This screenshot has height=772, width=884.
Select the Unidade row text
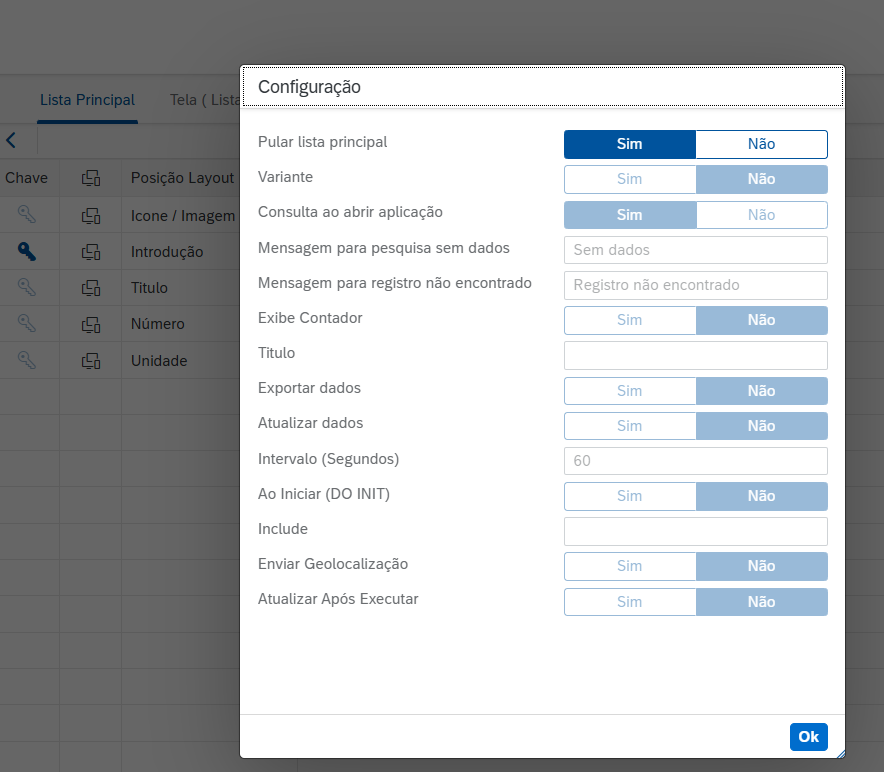point(159,361)
